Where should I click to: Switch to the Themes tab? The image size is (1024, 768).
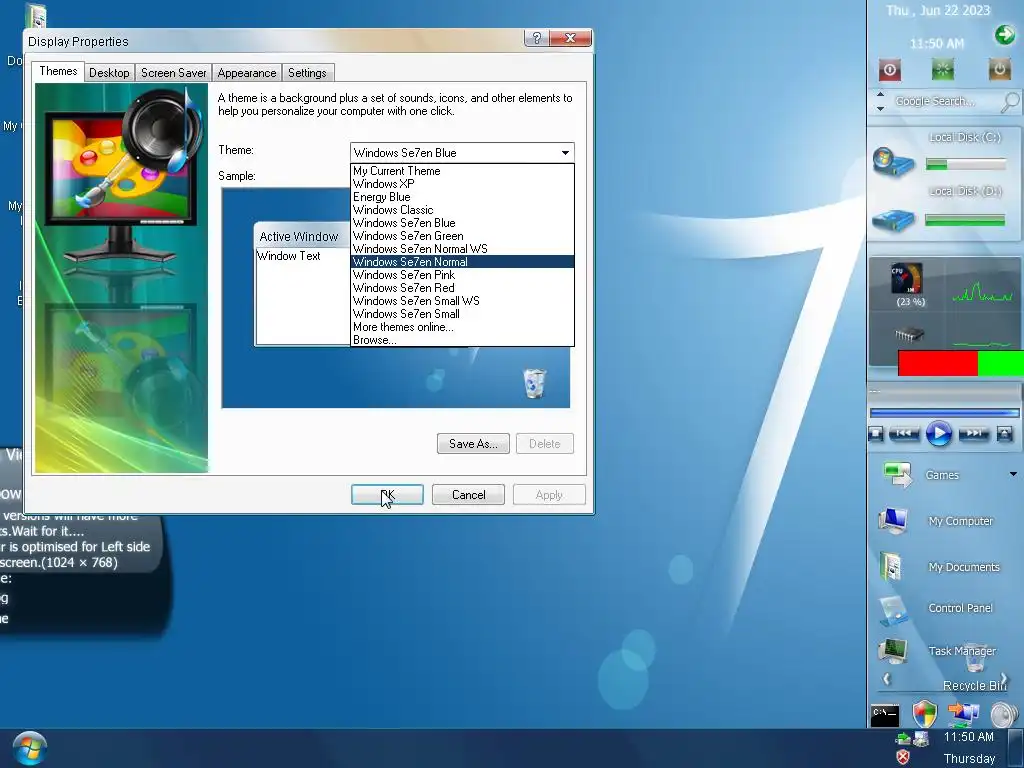click(x=58, y=71)
